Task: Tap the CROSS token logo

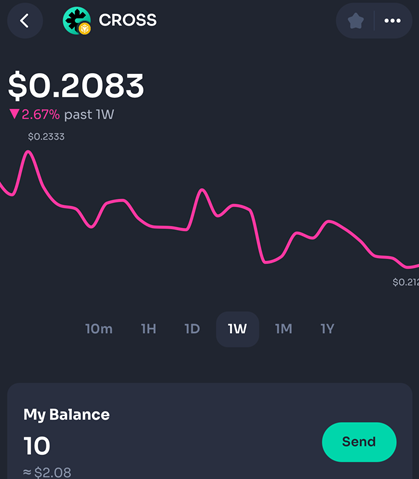Action: (77, 21)
